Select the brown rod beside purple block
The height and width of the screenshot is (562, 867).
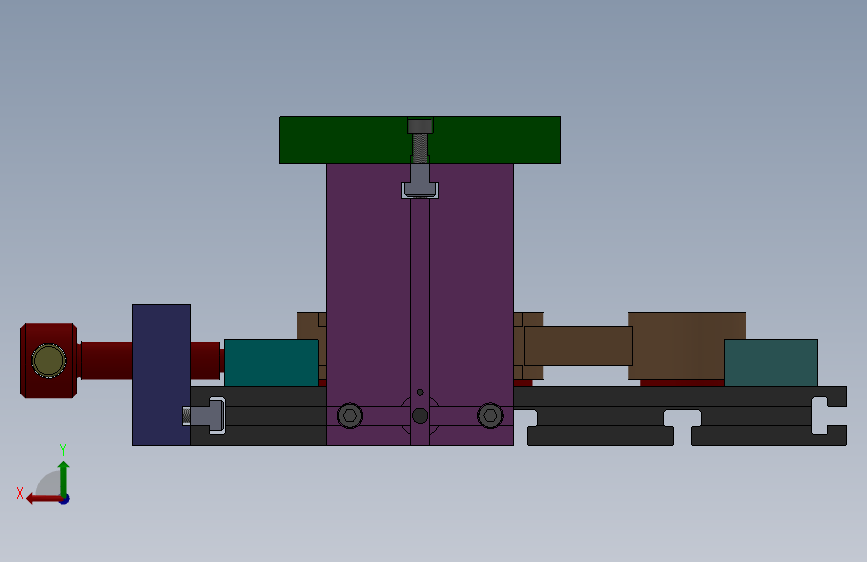click(578, 346)
